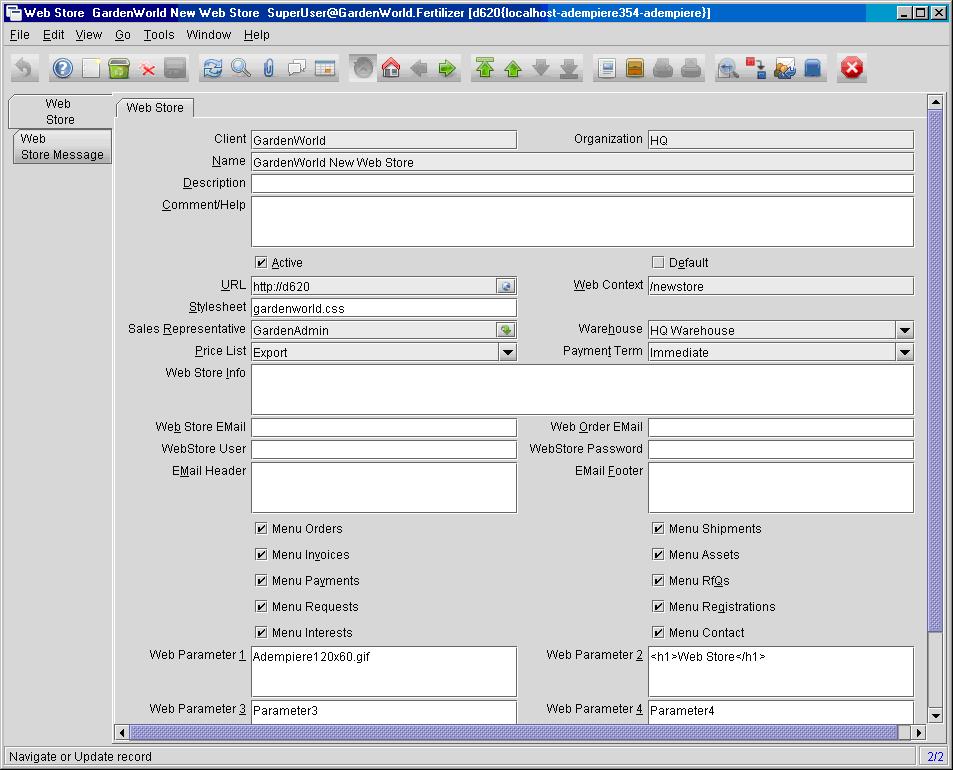Screen dimensions: 953x770
Task: Toggle the Menu Contact checkbox
Action: click(658, 633)
